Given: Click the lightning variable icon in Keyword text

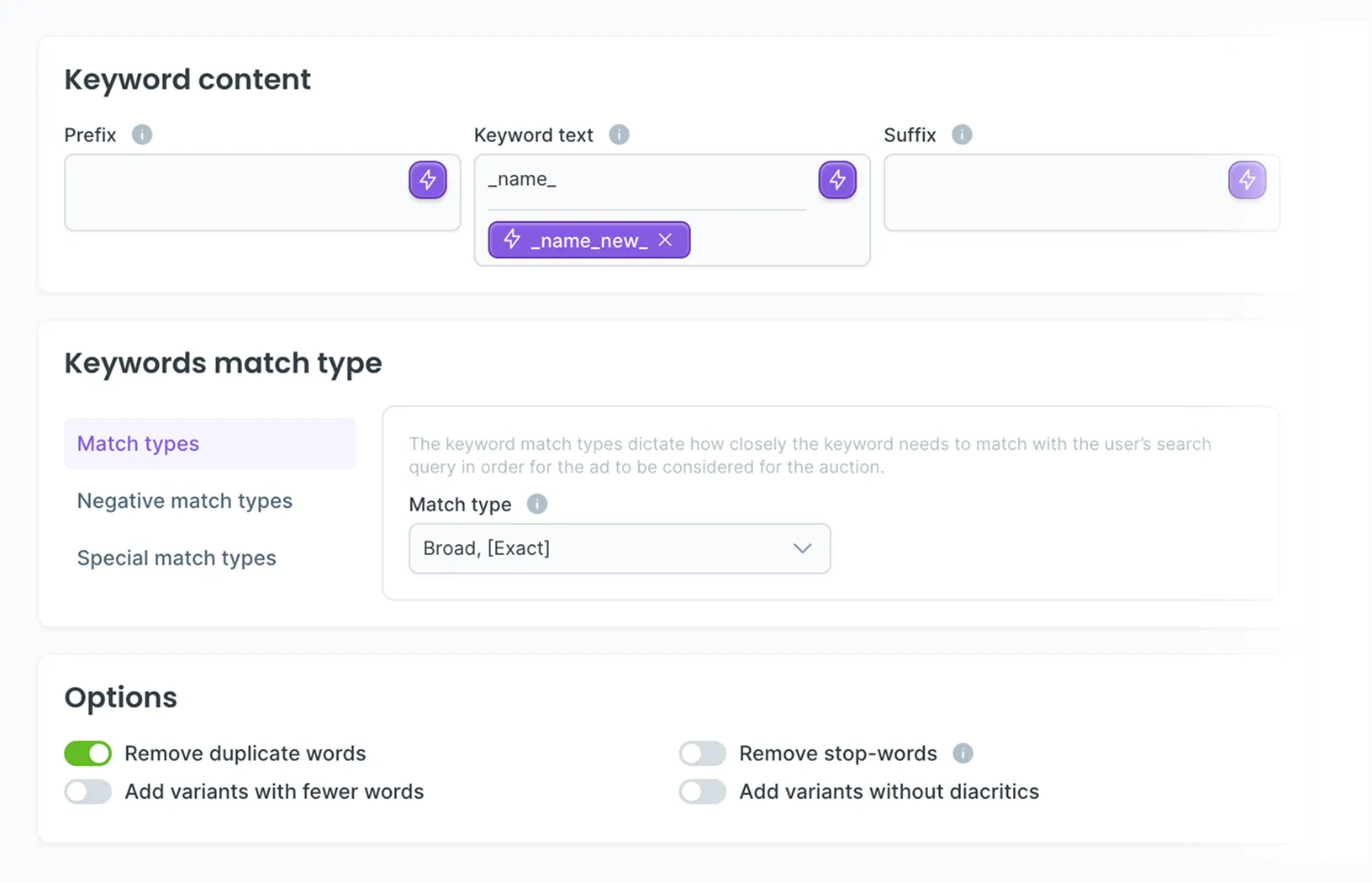Looking at the screenshot, I should click(837, 180).
